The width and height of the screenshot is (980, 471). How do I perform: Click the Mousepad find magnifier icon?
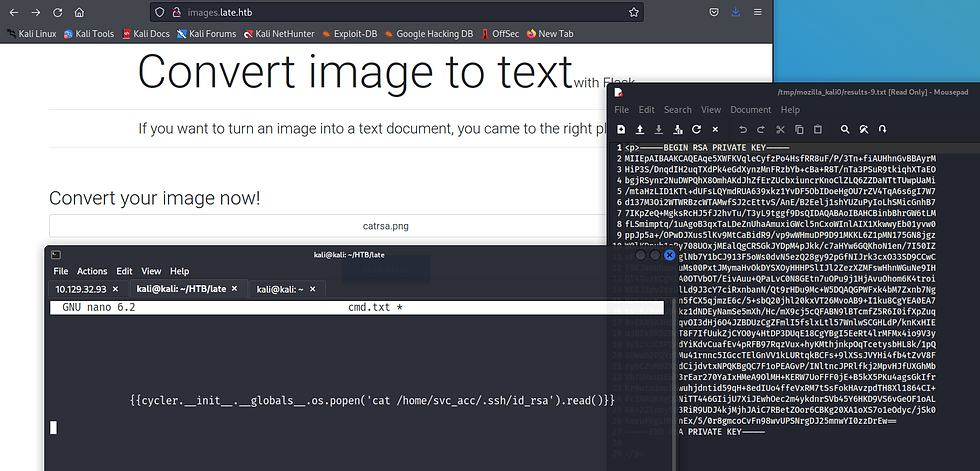click(x=845, y=129)
